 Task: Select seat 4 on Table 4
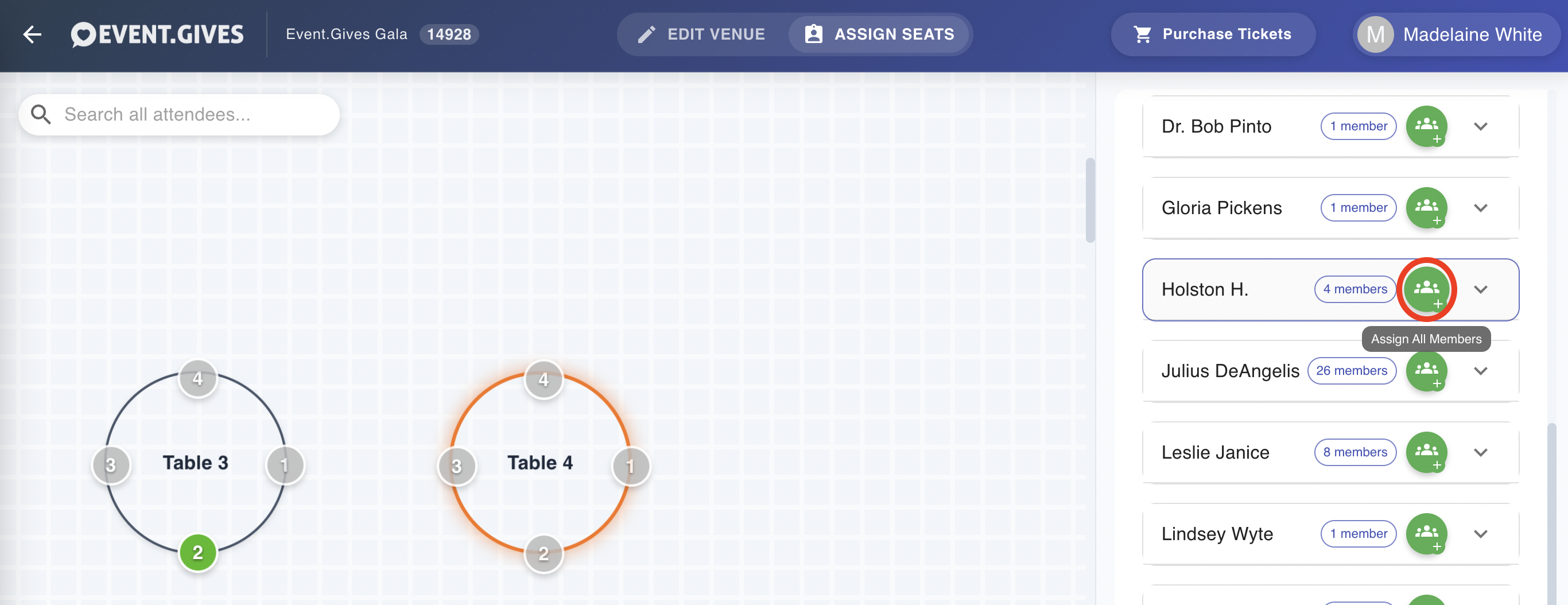(544, 380)
